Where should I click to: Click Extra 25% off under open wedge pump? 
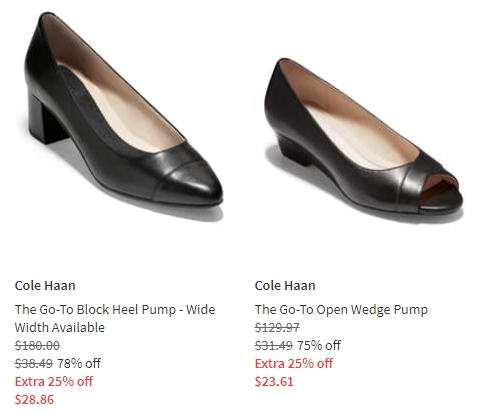click(294, 363)
